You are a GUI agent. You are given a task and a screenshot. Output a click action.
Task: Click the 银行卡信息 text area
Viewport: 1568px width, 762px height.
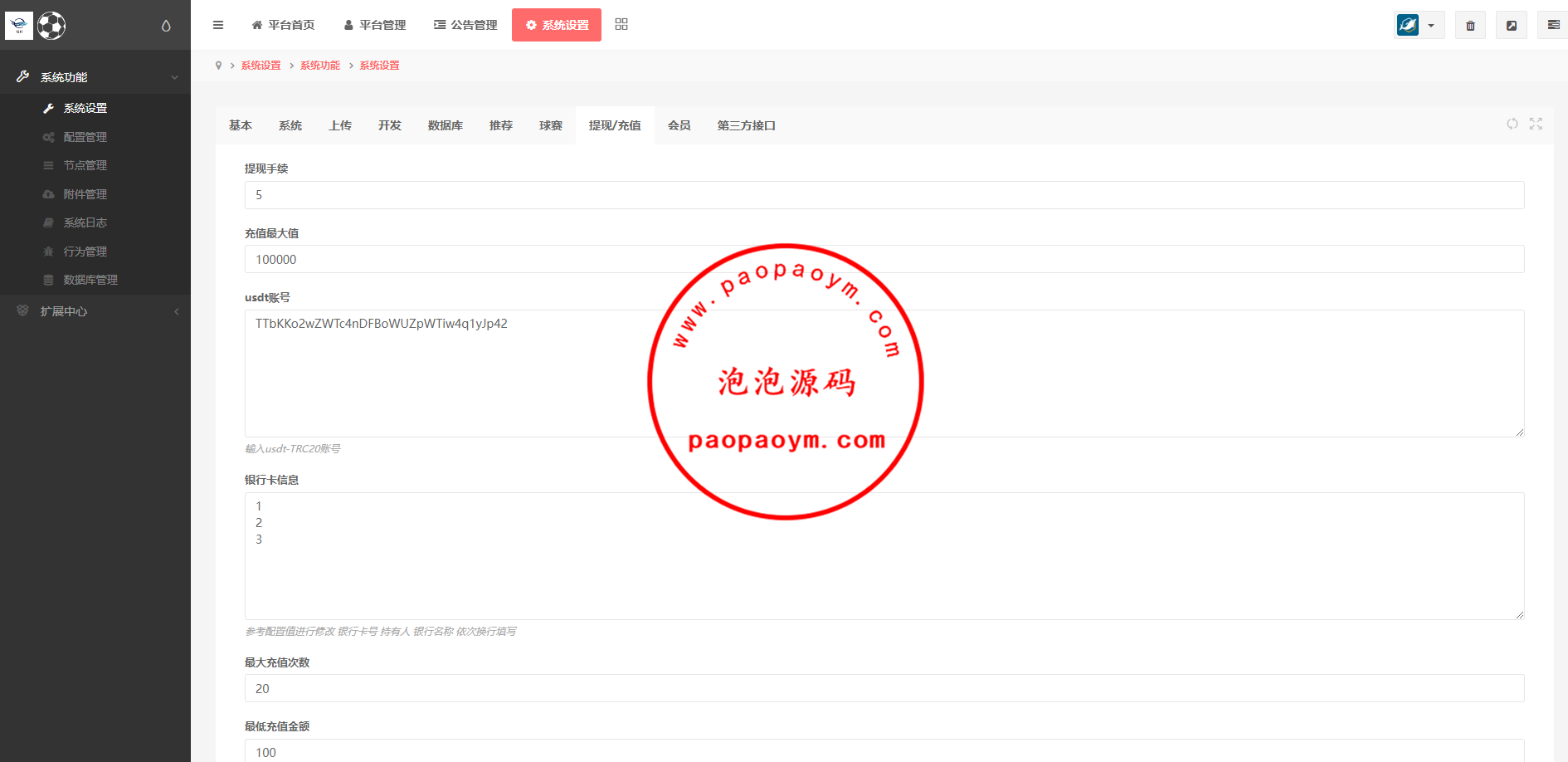884,556
